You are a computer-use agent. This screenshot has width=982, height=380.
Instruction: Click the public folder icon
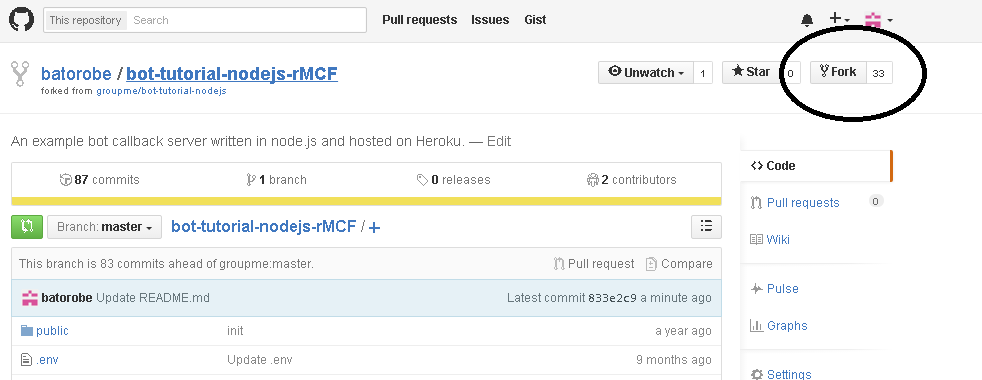[x=26, y=331]
